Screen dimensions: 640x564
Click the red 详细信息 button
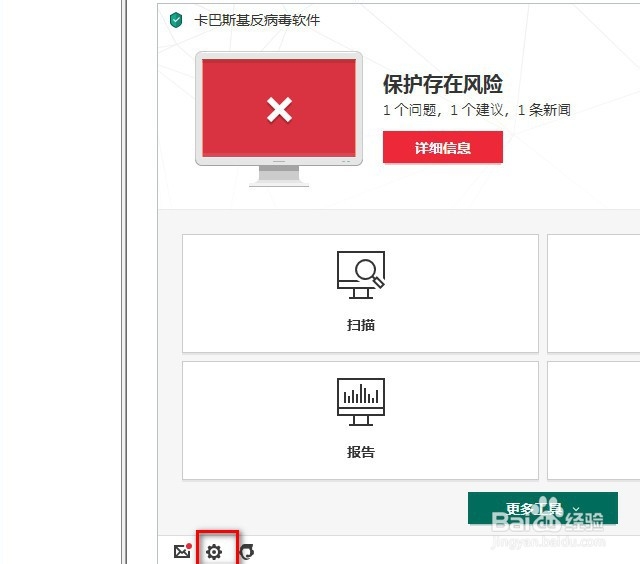tap(442, 147)
